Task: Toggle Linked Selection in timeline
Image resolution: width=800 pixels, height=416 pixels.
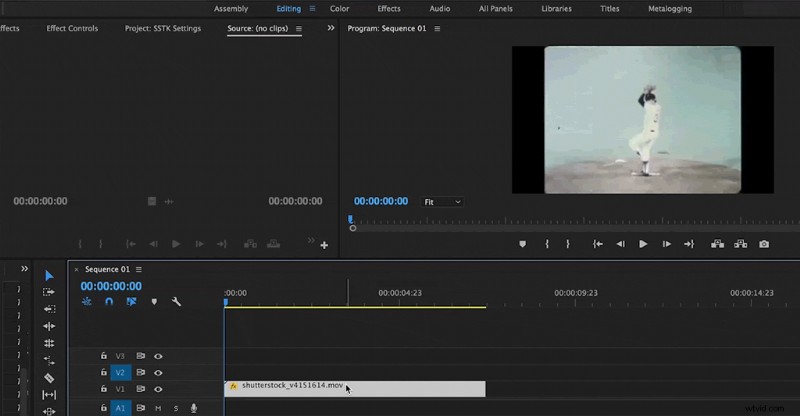Action: pyautogui.click(x=131, y=302)
